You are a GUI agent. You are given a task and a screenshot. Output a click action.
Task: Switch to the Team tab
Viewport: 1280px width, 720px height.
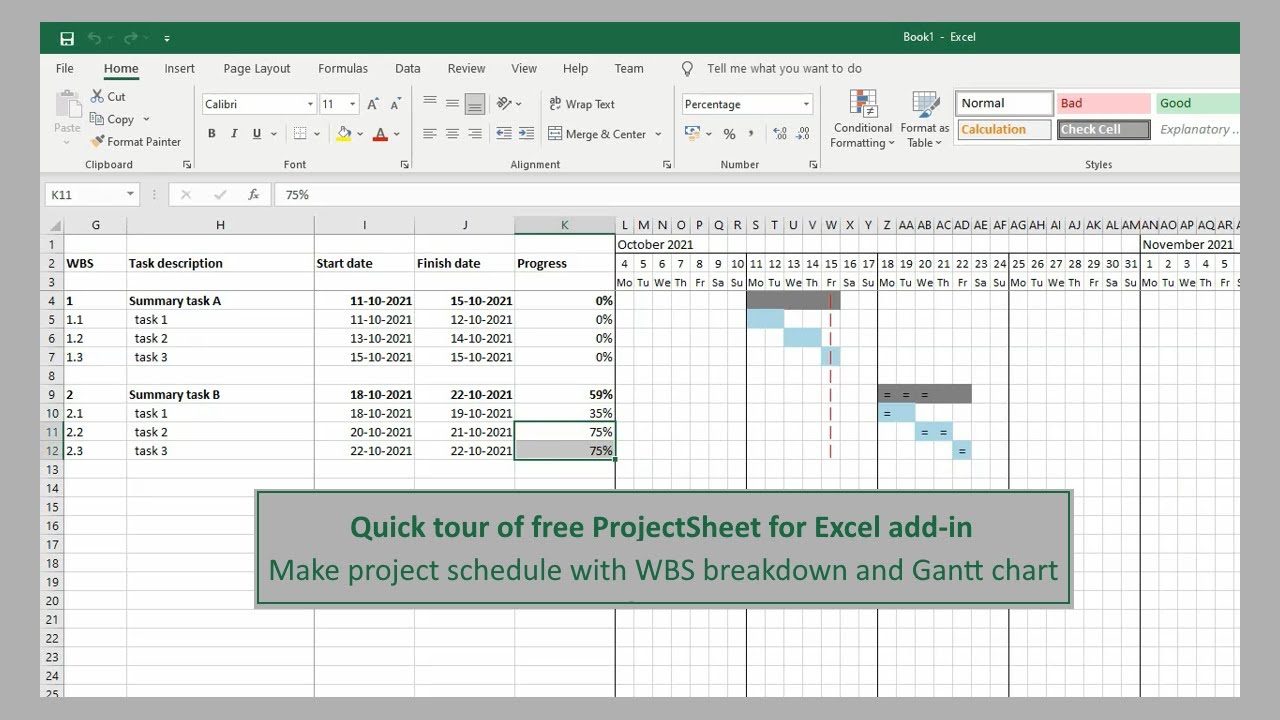[629, 69]
